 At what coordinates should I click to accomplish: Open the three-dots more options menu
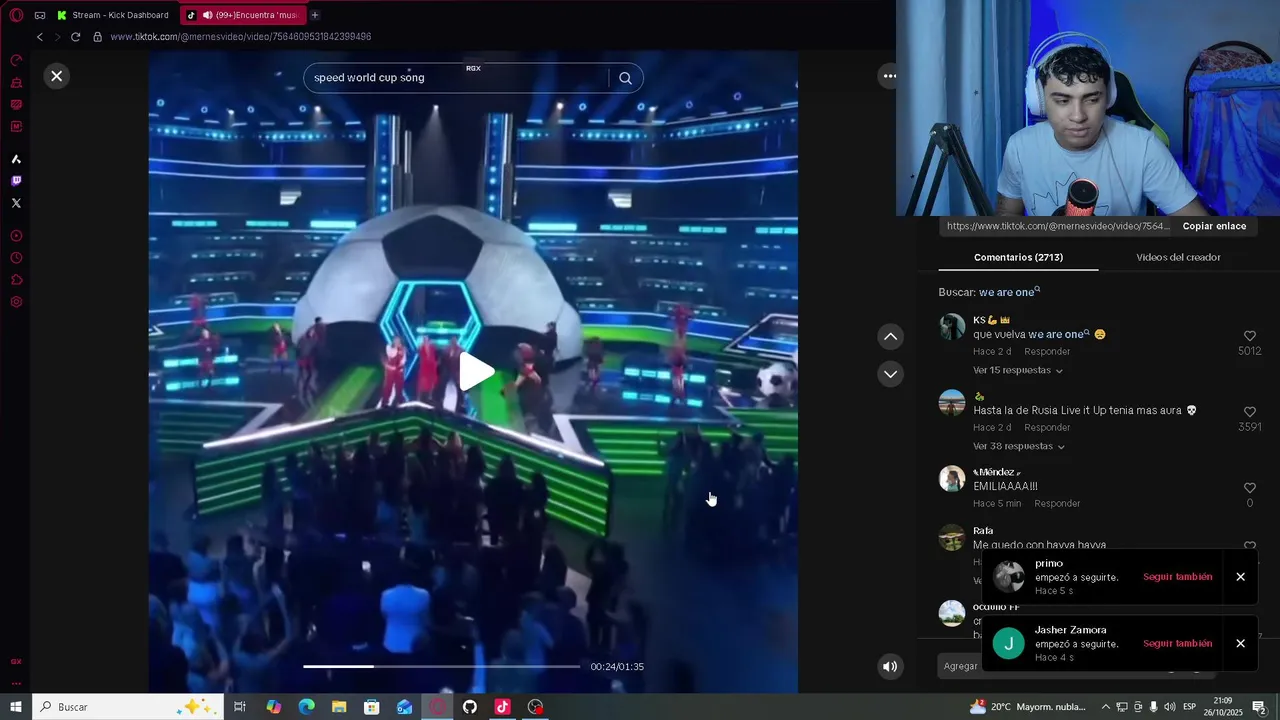click(x=889, y=76)
